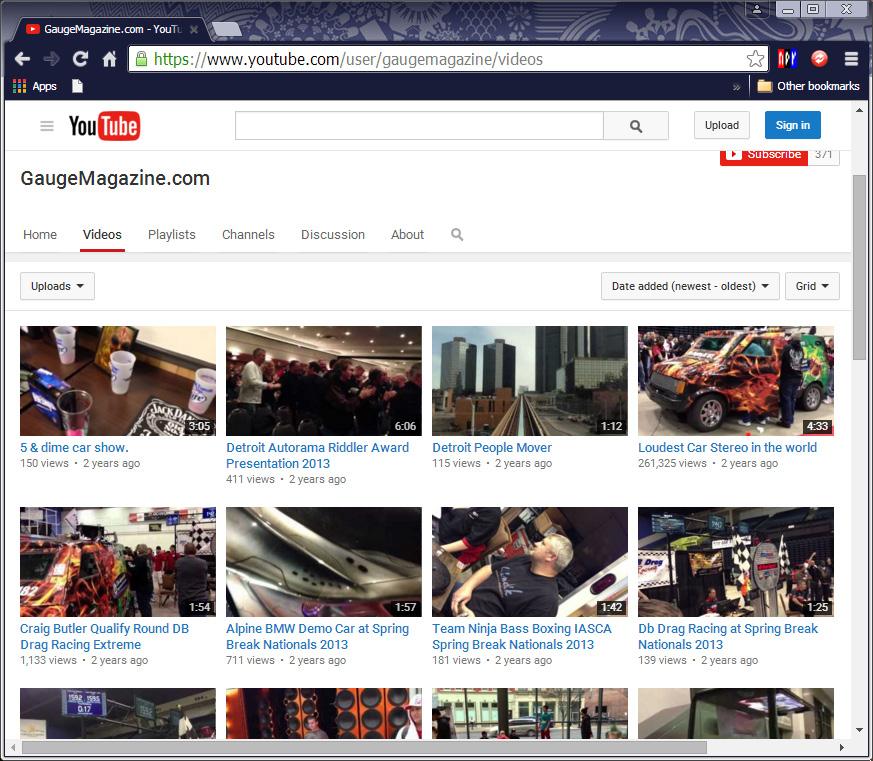Search the channel using magnifier icon
The image size is (873, 761).
[x=457, y=234]
